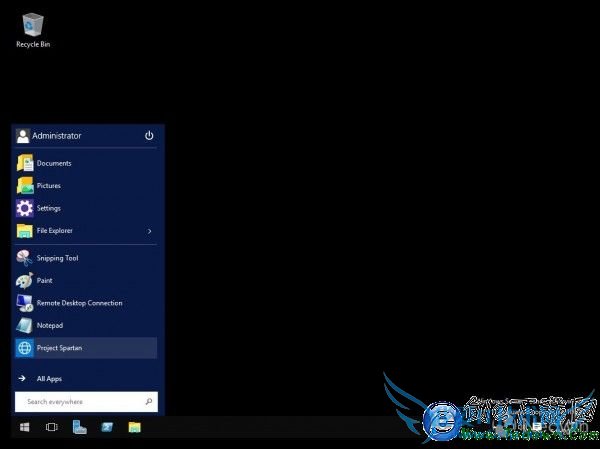Select the Documents label
This screenshot has width=600, height=449.
(54, 163)
